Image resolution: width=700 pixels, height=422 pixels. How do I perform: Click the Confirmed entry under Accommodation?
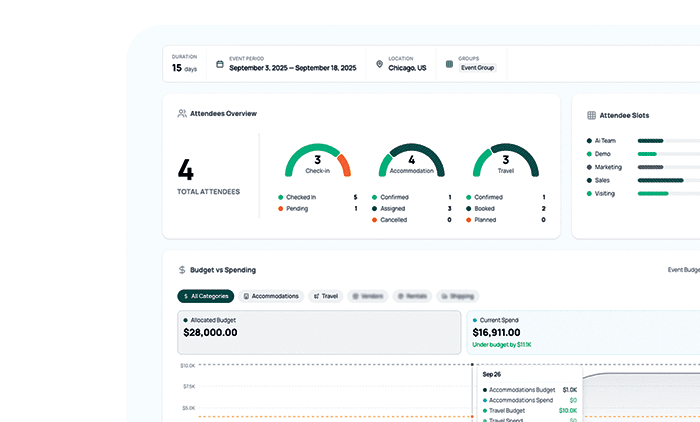(412, 197)
